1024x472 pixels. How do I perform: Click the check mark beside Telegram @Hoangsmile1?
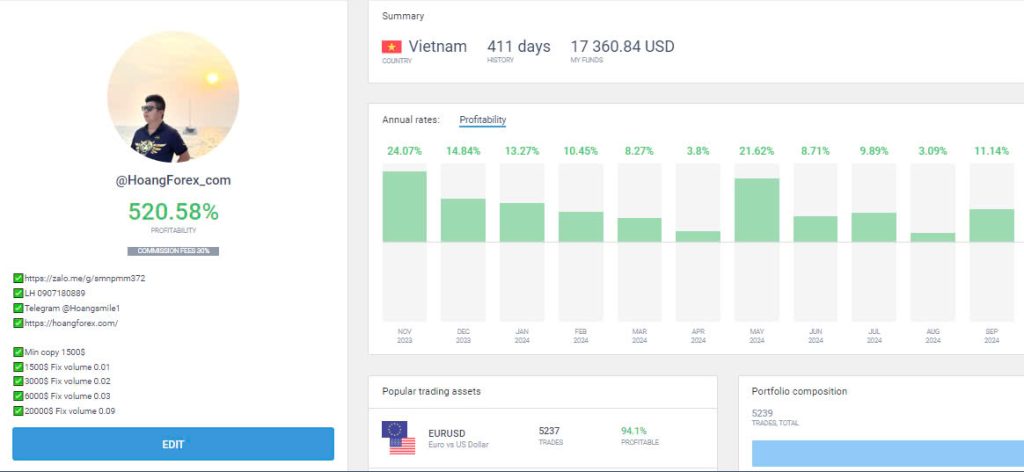[x=18, y=308]
